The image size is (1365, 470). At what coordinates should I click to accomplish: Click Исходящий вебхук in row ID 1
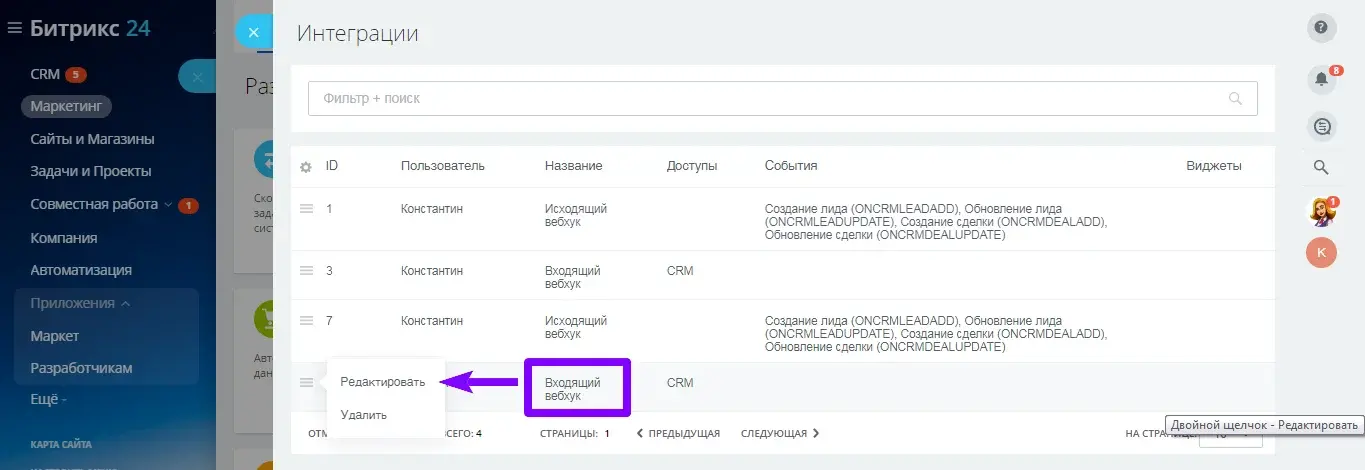[576, 215]
